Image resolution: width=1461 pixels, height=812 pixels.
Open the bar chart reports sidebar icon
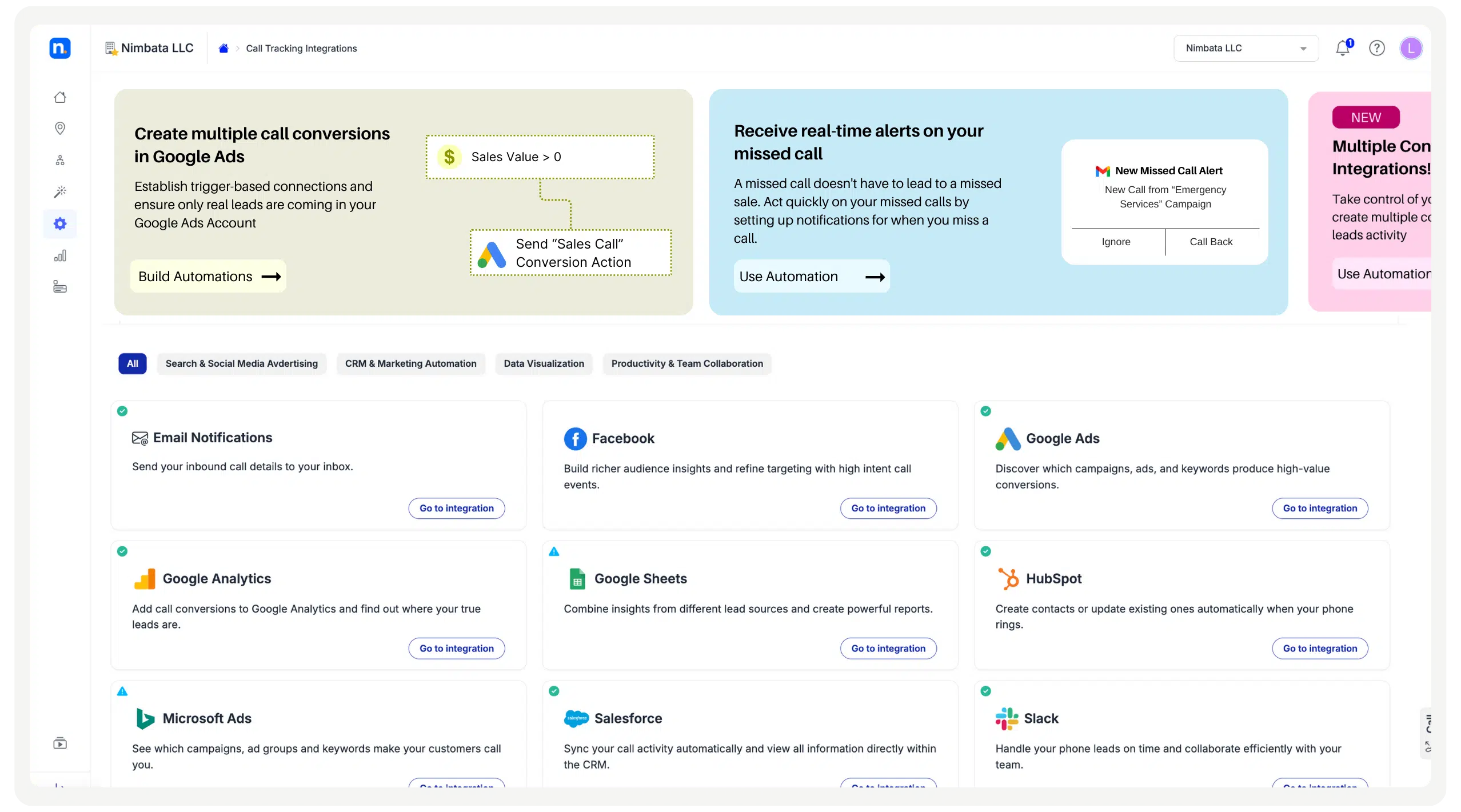[60, 255]
